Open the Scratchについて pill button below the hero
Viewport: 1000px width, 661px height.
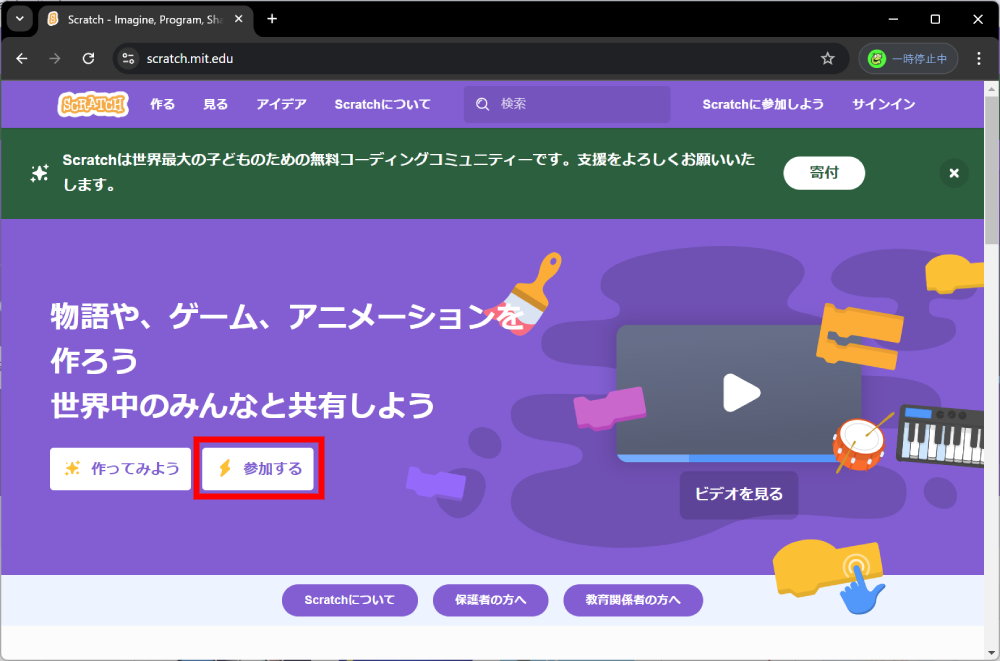pyautogui.click(x=349, y=600)
